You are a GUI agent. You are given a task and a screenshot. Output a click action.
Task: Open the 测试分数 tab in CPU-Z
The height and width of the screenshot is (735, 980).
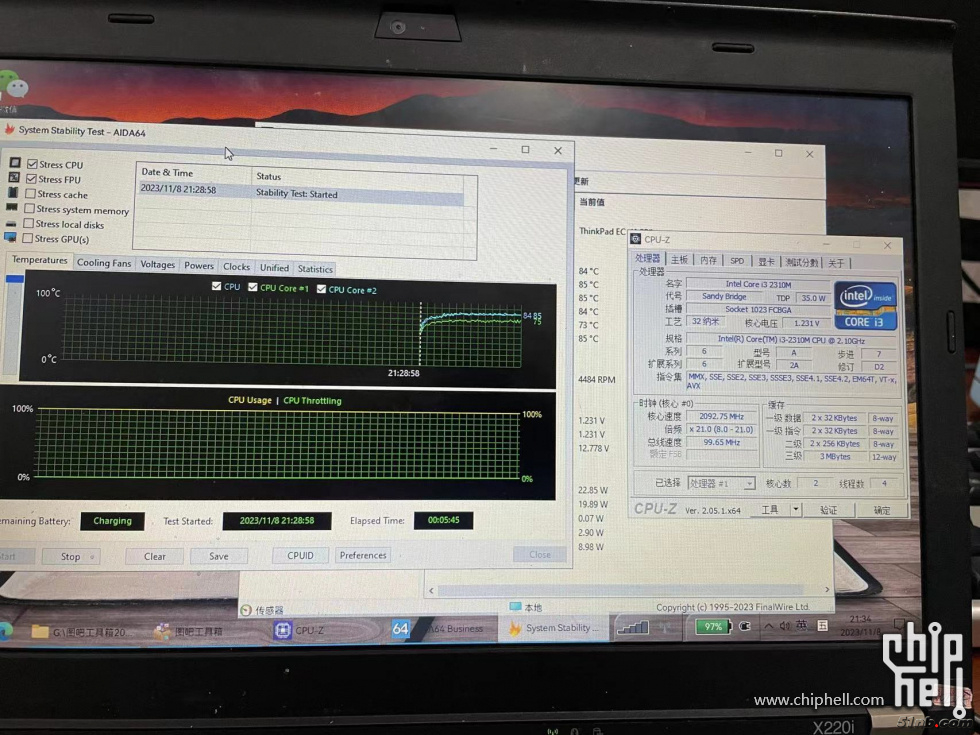[802, 262]
